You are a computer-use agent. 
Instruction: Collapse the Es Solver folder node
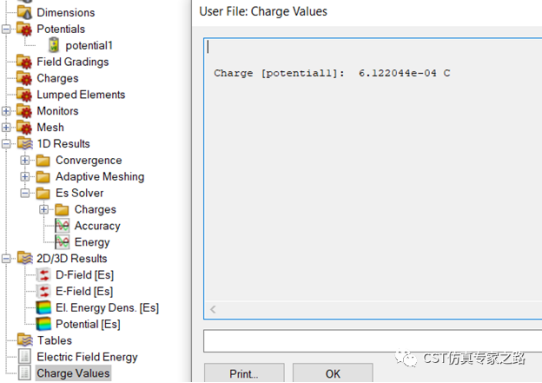click(25, 193)
